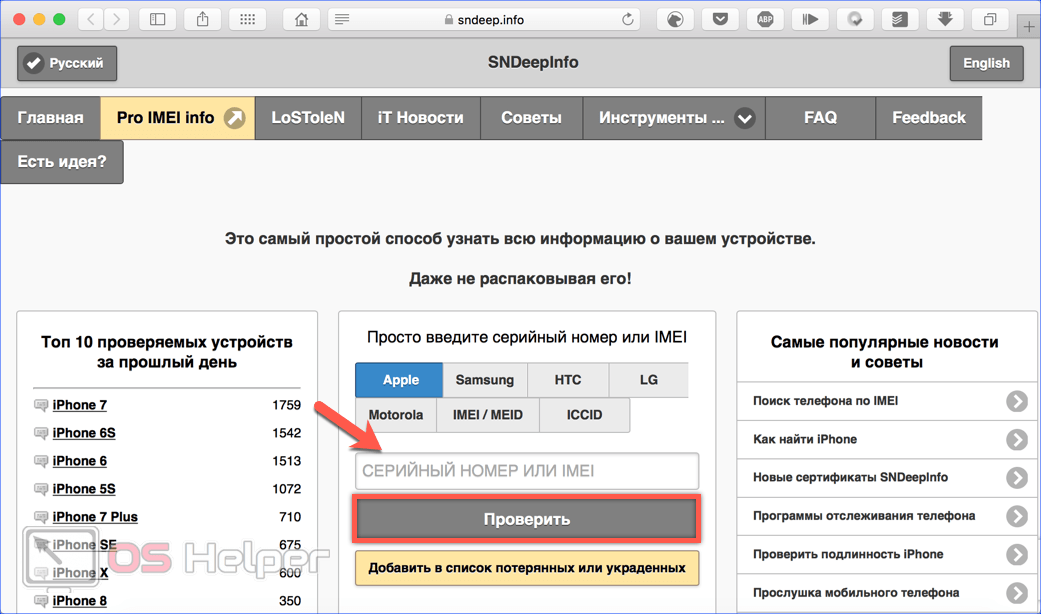
Task: Go back with Safari's back arrow
Action: (x=91, y=19)
